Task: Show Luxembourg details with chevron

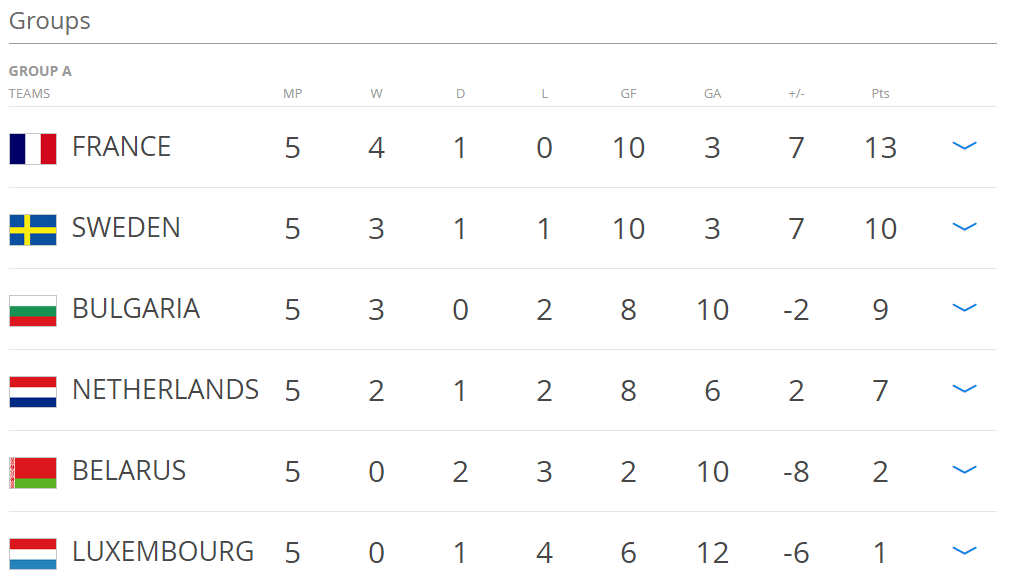Action: 964,551
